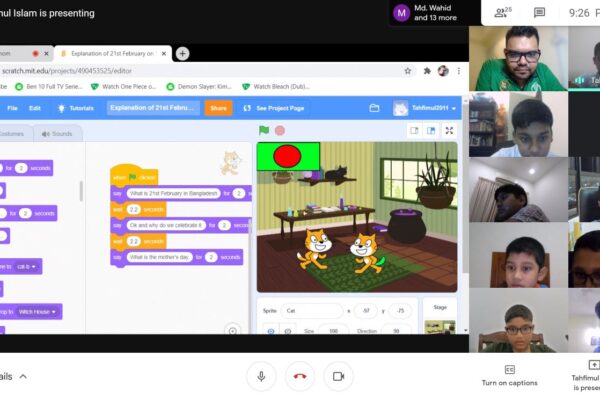Expand meeting details chevron
This screenshot has height=400, width=600.
(x=23, y=376)
